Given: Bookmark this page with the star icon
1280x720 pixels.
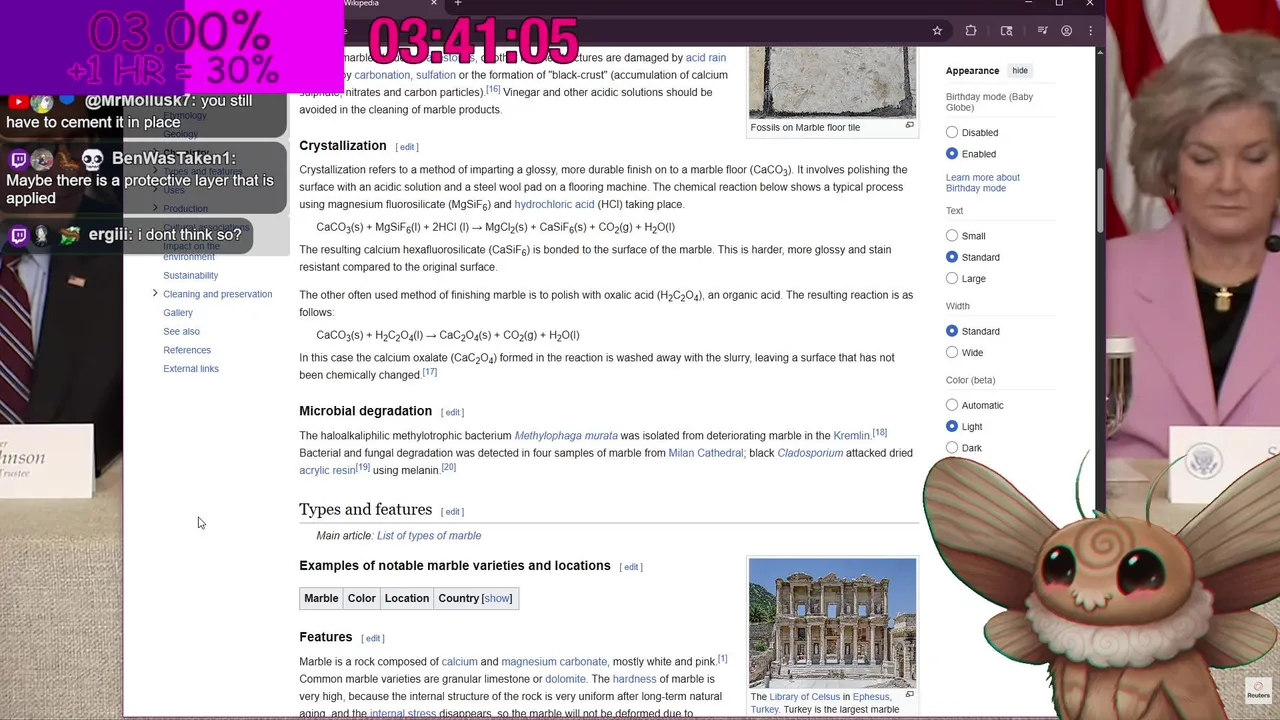Looking at the screenshot, I should click(x=937, y=31).
